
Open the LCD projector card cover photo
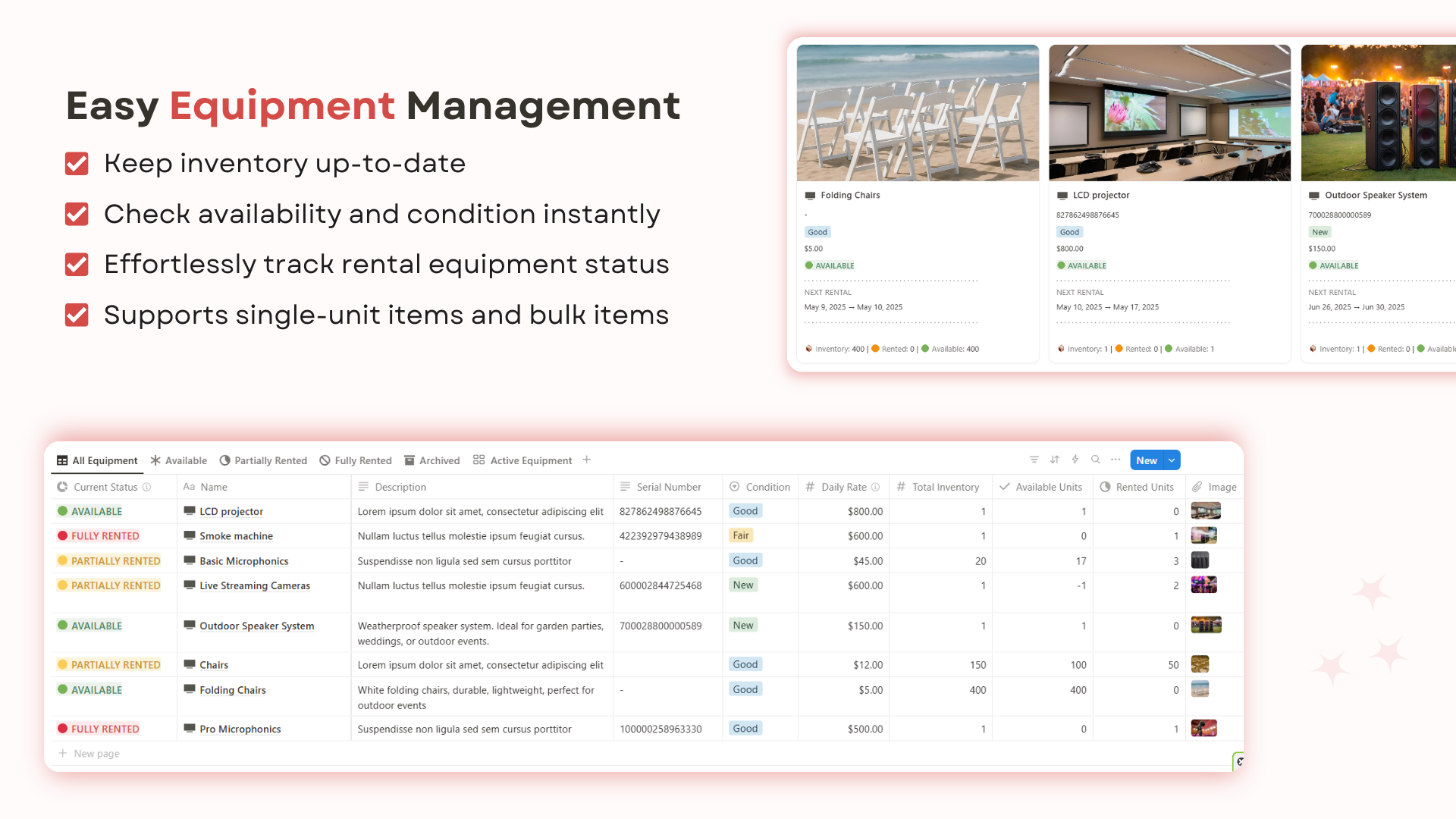click(1169, 113)
